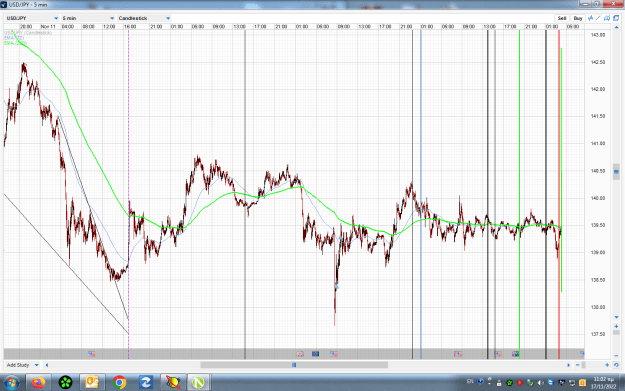Open the 5 min timeframe dropdown
This screenshot has height=391, width=625.
[x=88, y=18]
